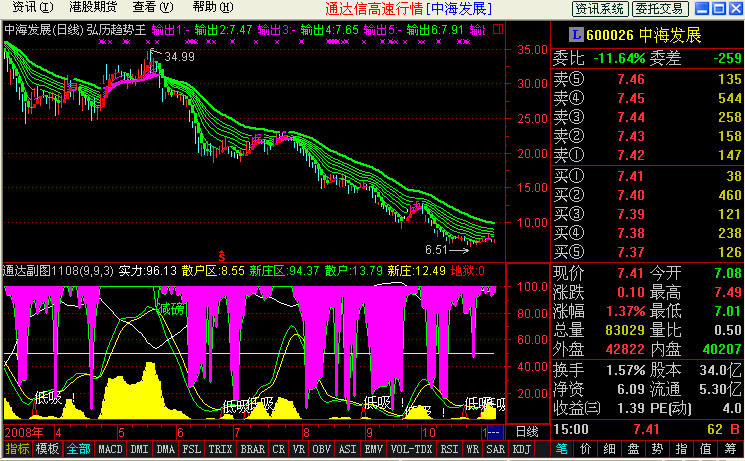
Task: Select the 指标 tab
Action: click(18, 449)
